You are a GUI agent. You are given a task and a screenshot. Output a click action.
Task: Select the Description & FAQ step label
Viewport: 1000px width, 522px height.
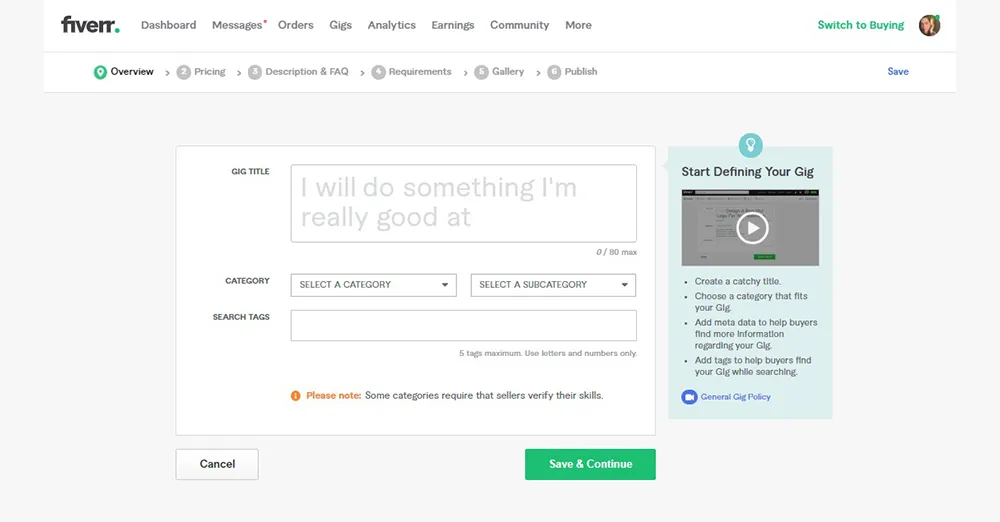307,71
